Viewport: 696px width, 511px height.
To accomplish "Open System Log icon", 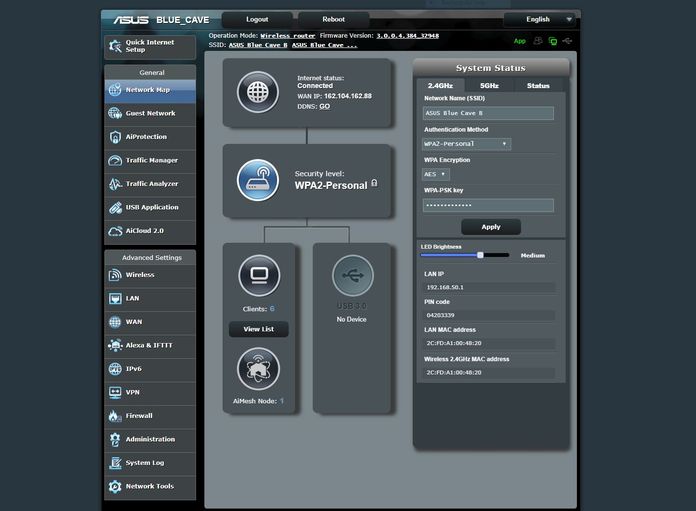I will tap(115, 463).
